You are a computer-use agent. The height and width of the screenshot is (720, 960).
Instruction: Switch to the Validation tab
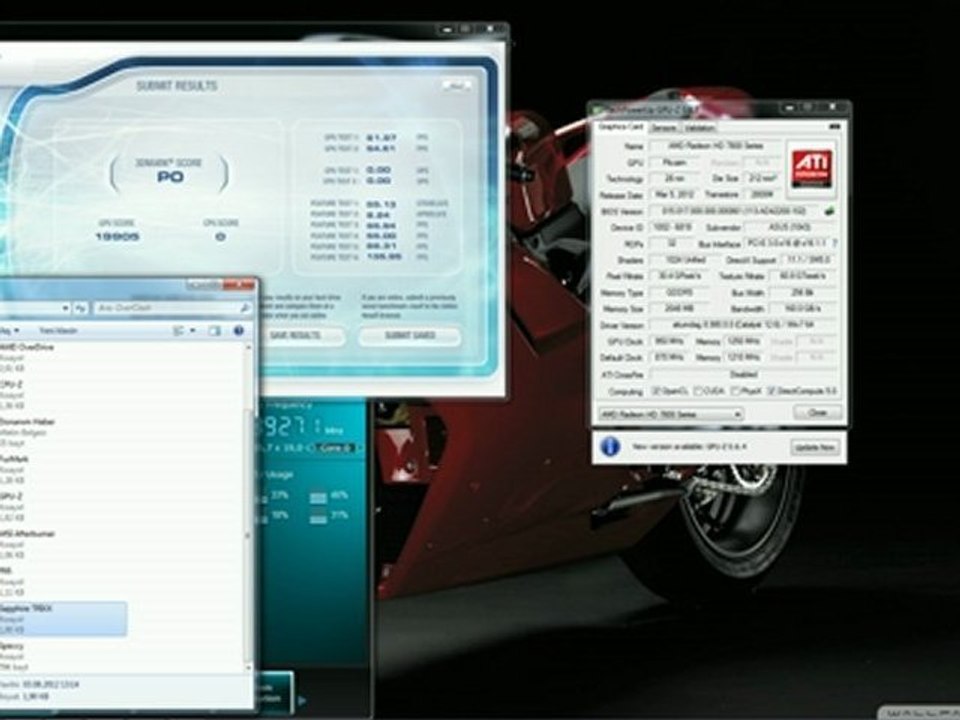click(x=699, y=128)
